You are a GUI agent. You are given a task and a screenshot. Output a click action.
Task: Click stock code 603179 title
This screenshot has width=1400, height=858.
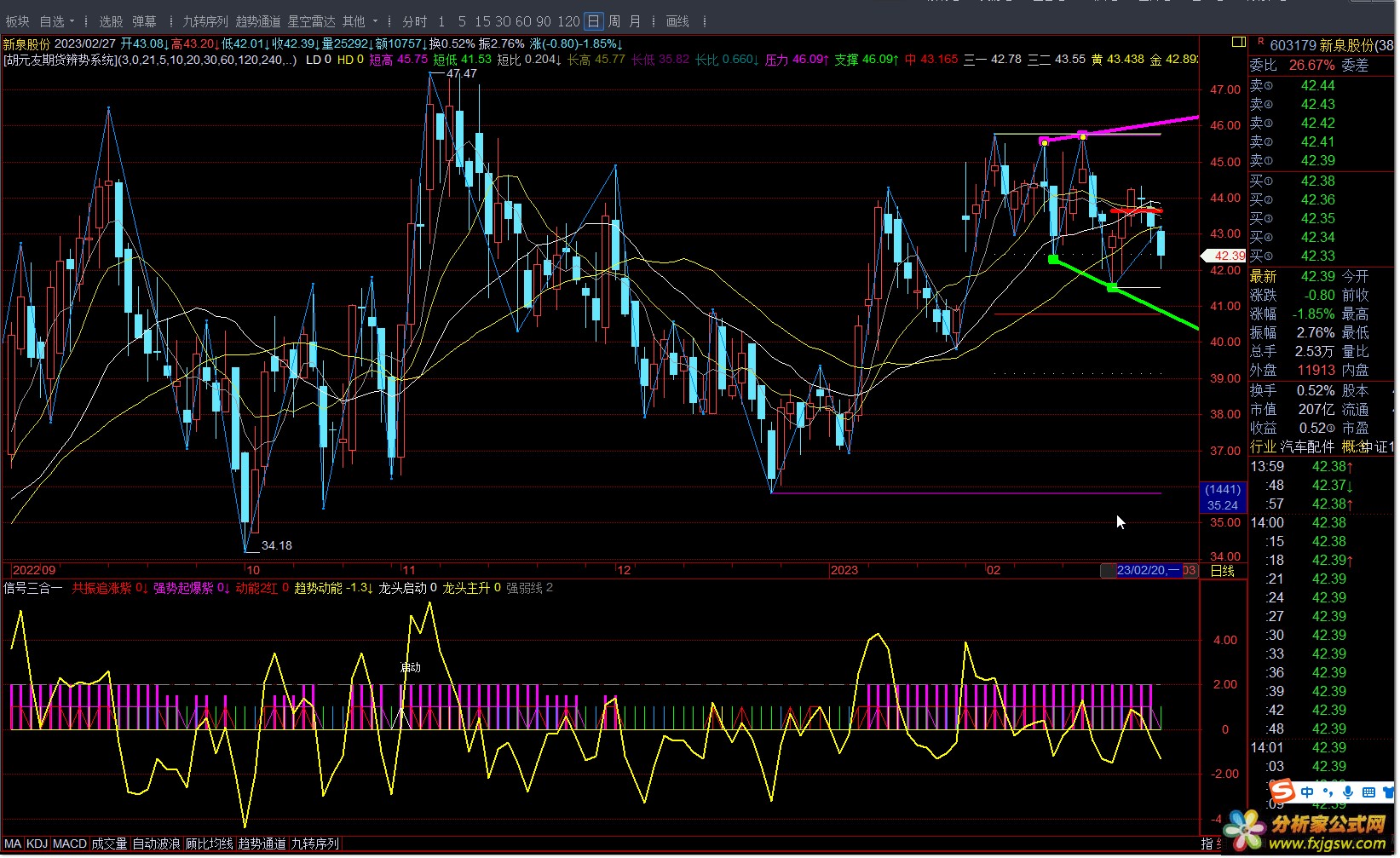(x=1293, y=45)
